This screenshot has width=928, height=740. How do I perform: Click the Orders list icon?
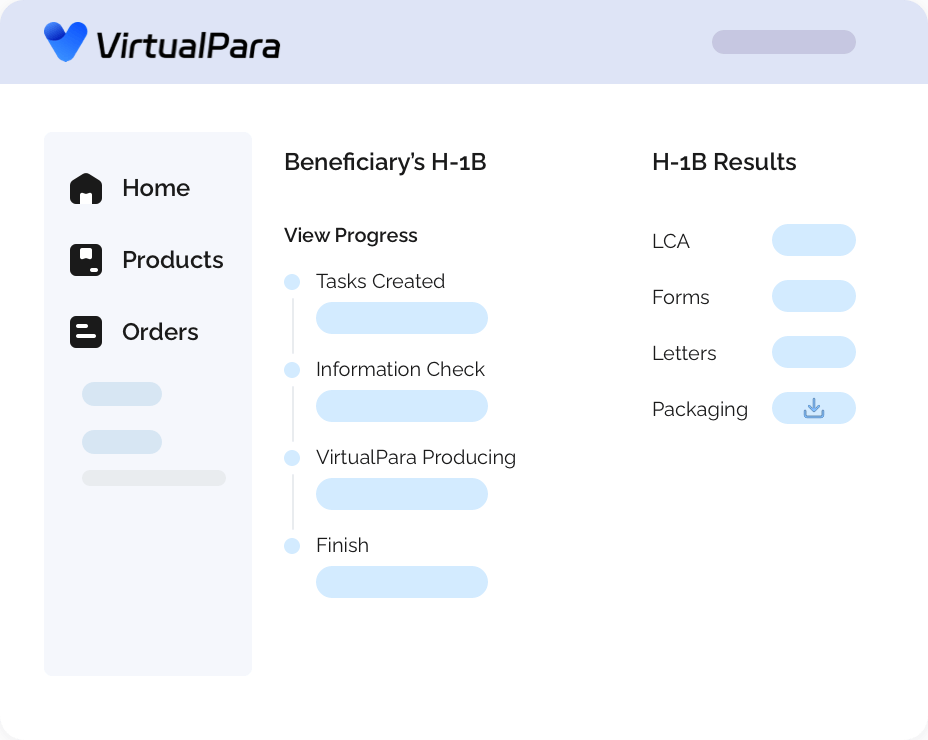(x=86, y=332)
